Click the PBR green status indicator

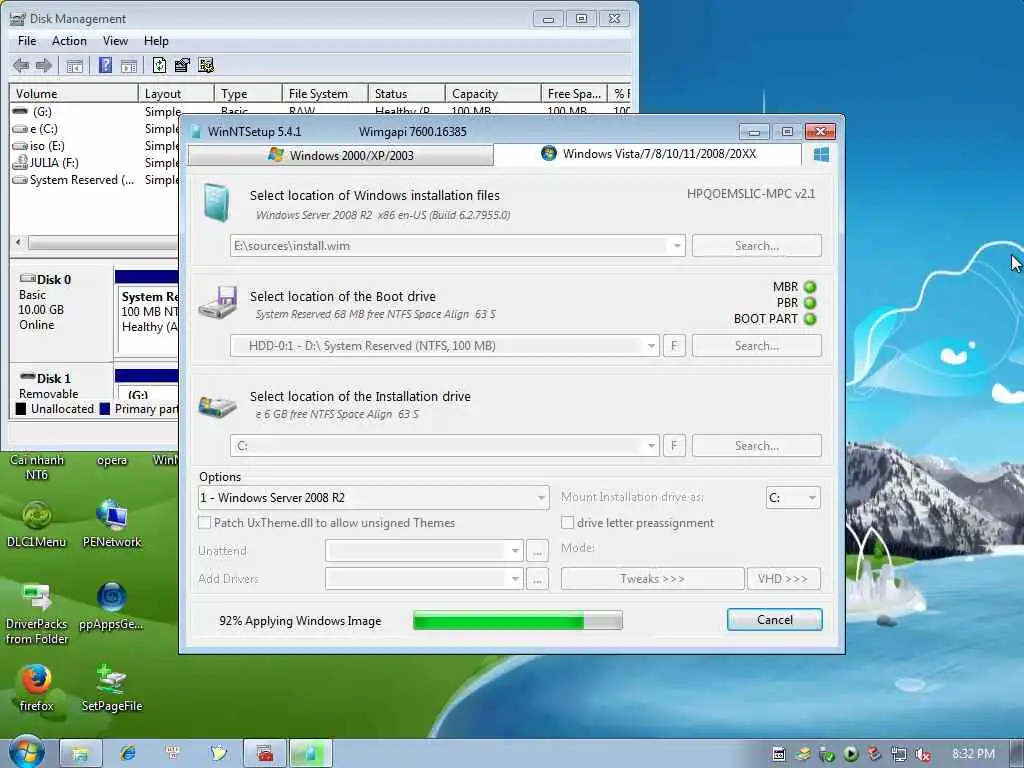tap(810, 303)
